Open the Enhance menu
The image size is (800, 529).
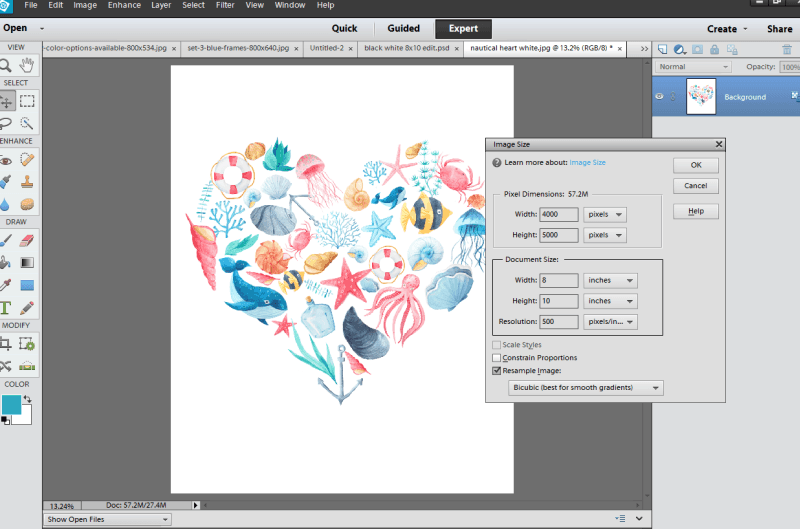(x=124, y=5)
